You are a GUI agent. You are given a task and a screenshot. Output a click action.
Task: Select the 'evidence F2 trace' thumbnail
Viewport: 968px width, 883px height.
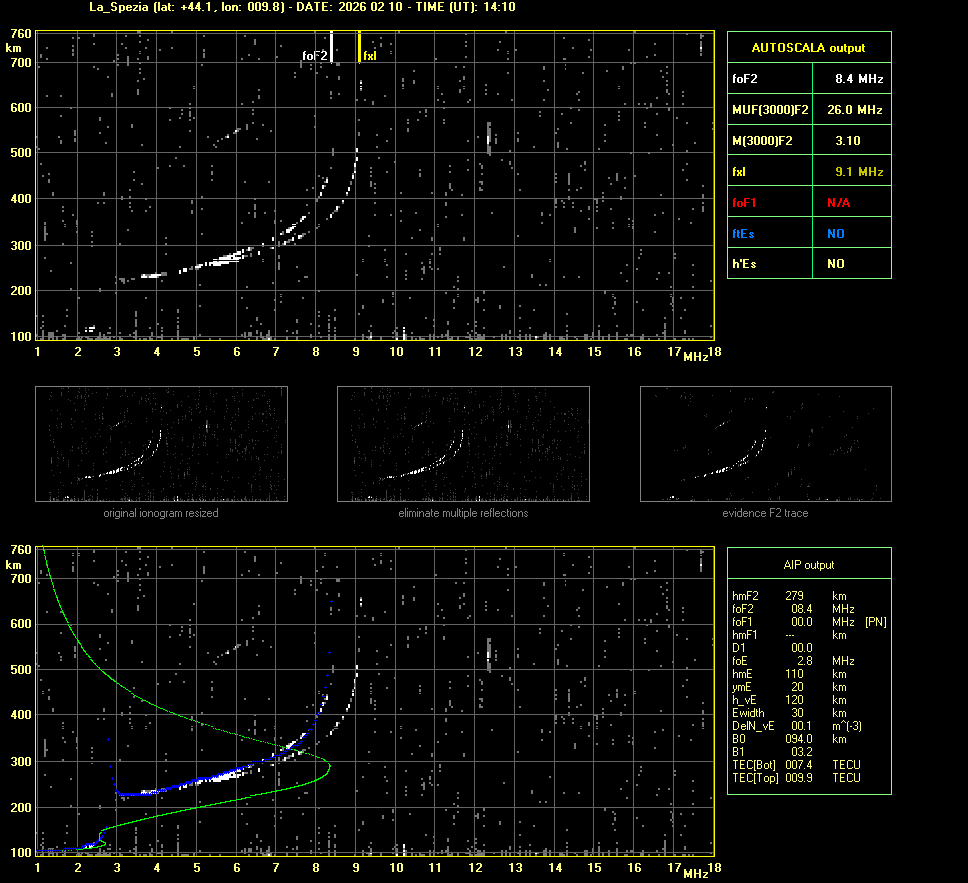[x=765, y=444]
